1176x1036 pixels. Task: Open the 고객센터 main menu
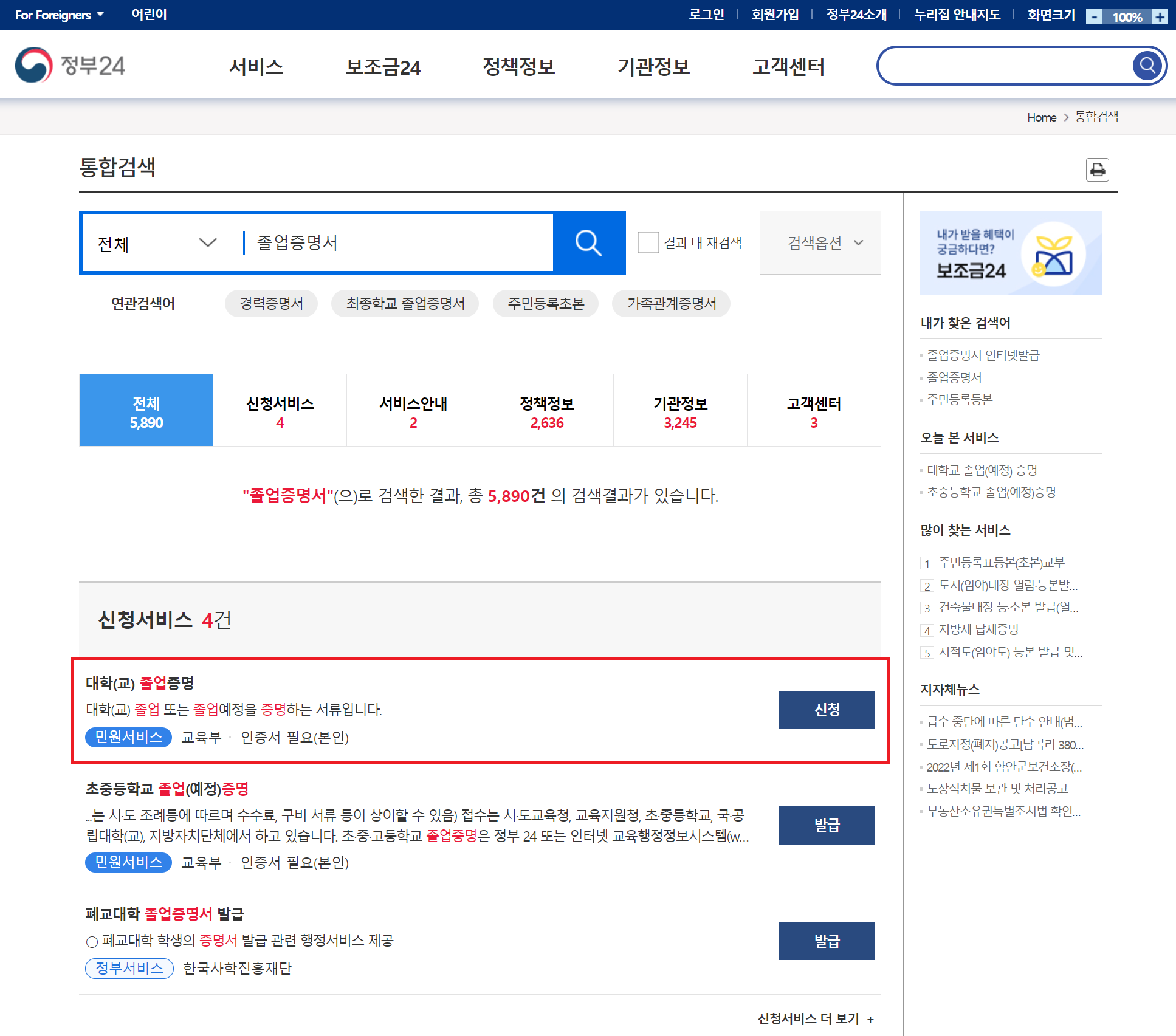pos(788,66)
